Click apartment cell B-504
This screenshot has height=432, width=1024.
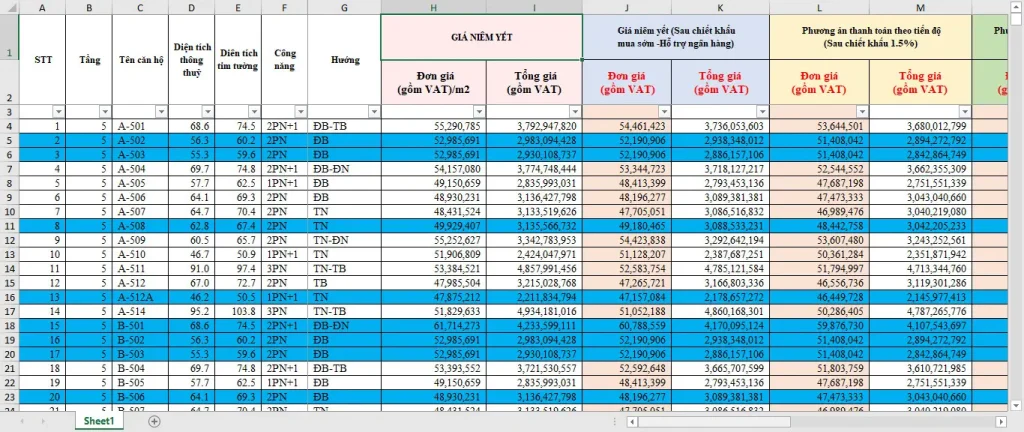click(140, 370)
